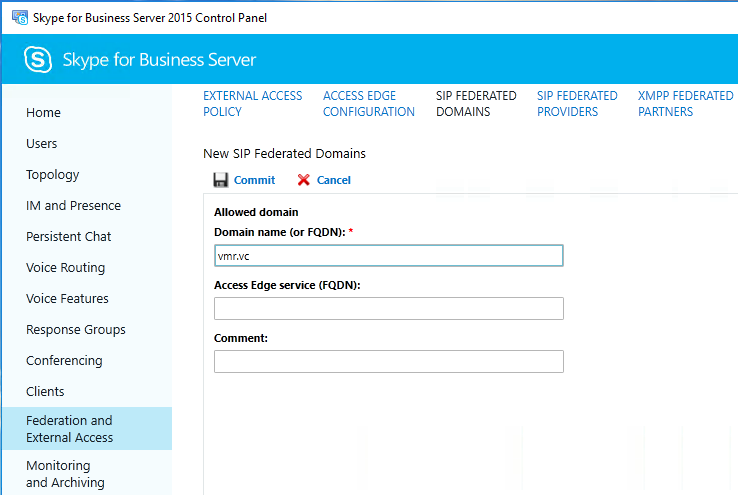Click into the Domain name field
The height and width of the screenshot is (495, 738).
(x=388, y=256)
